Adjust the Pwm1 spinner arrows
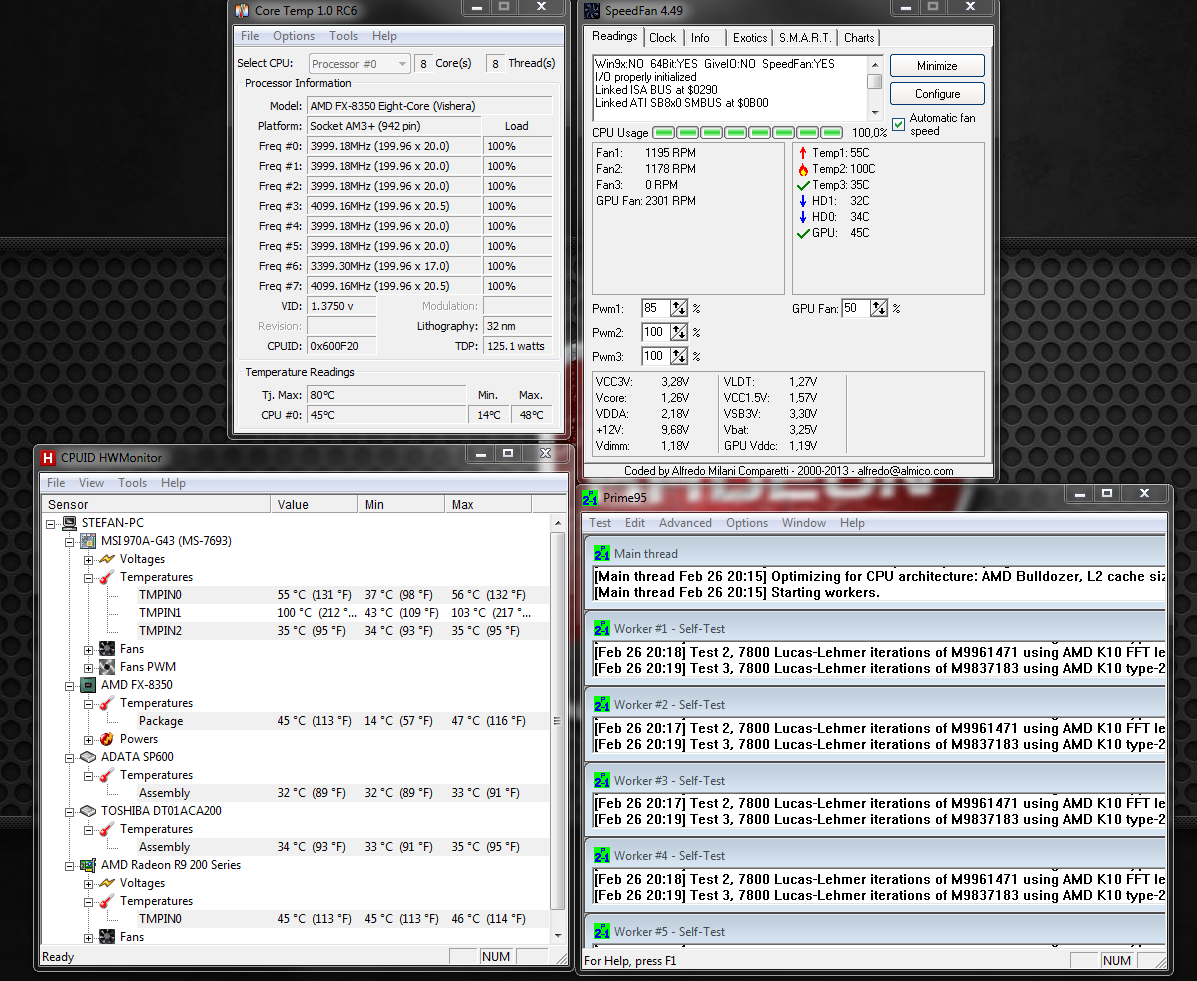 [x=679, y=308]
